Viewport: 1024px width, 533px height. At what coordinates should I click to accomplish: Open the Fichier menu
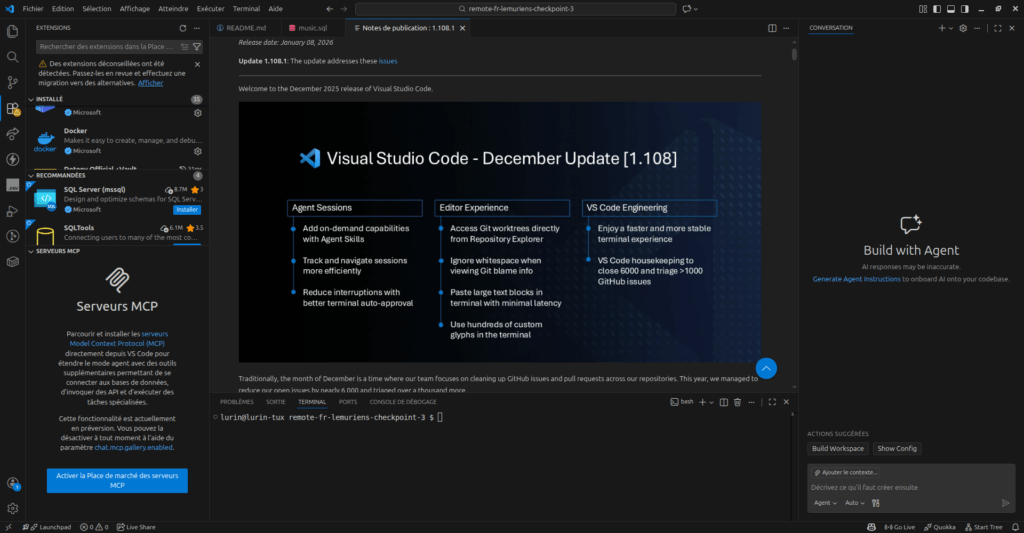33,9
